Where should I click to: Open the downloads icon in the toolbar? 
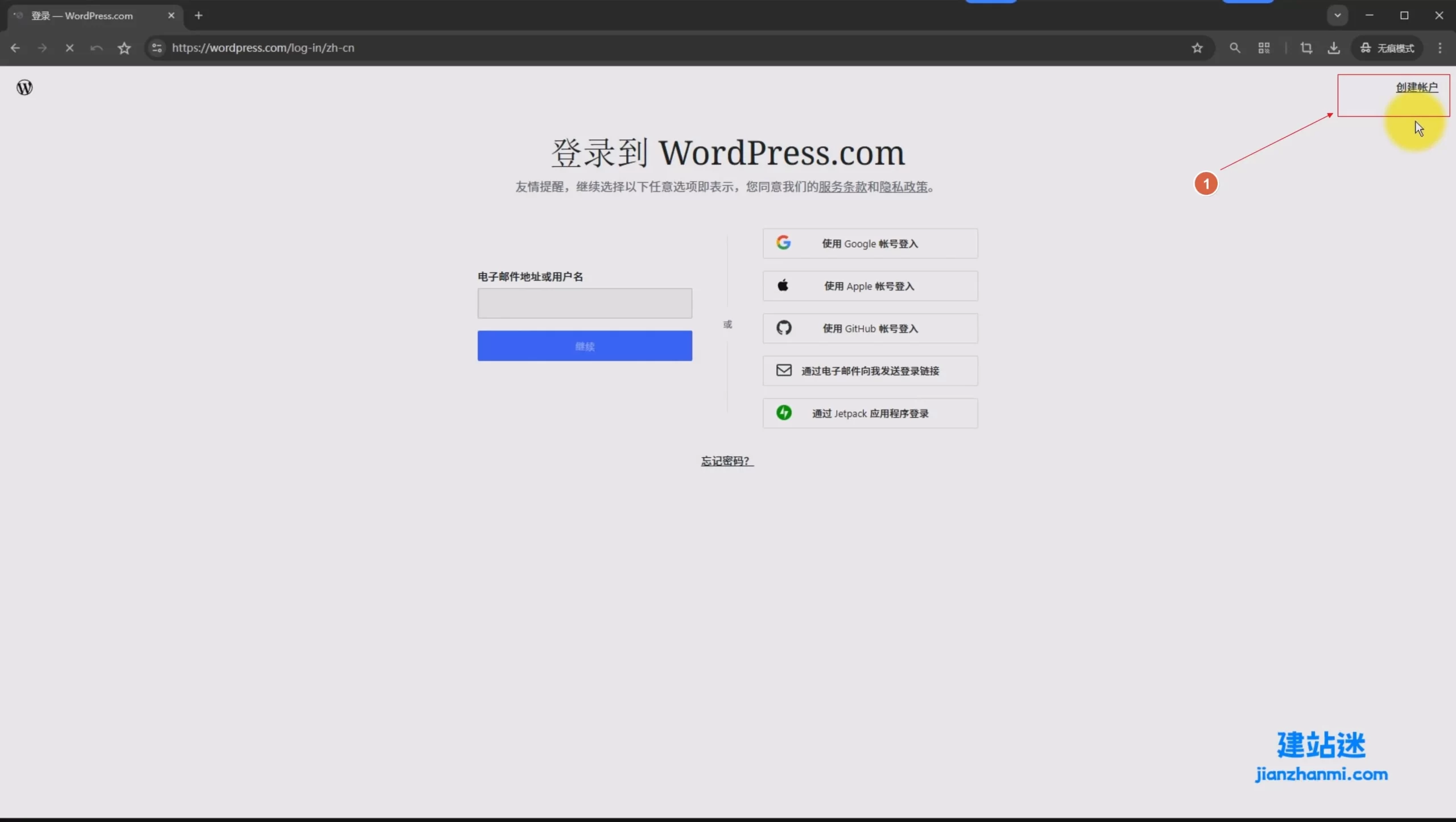(1334, 48)
